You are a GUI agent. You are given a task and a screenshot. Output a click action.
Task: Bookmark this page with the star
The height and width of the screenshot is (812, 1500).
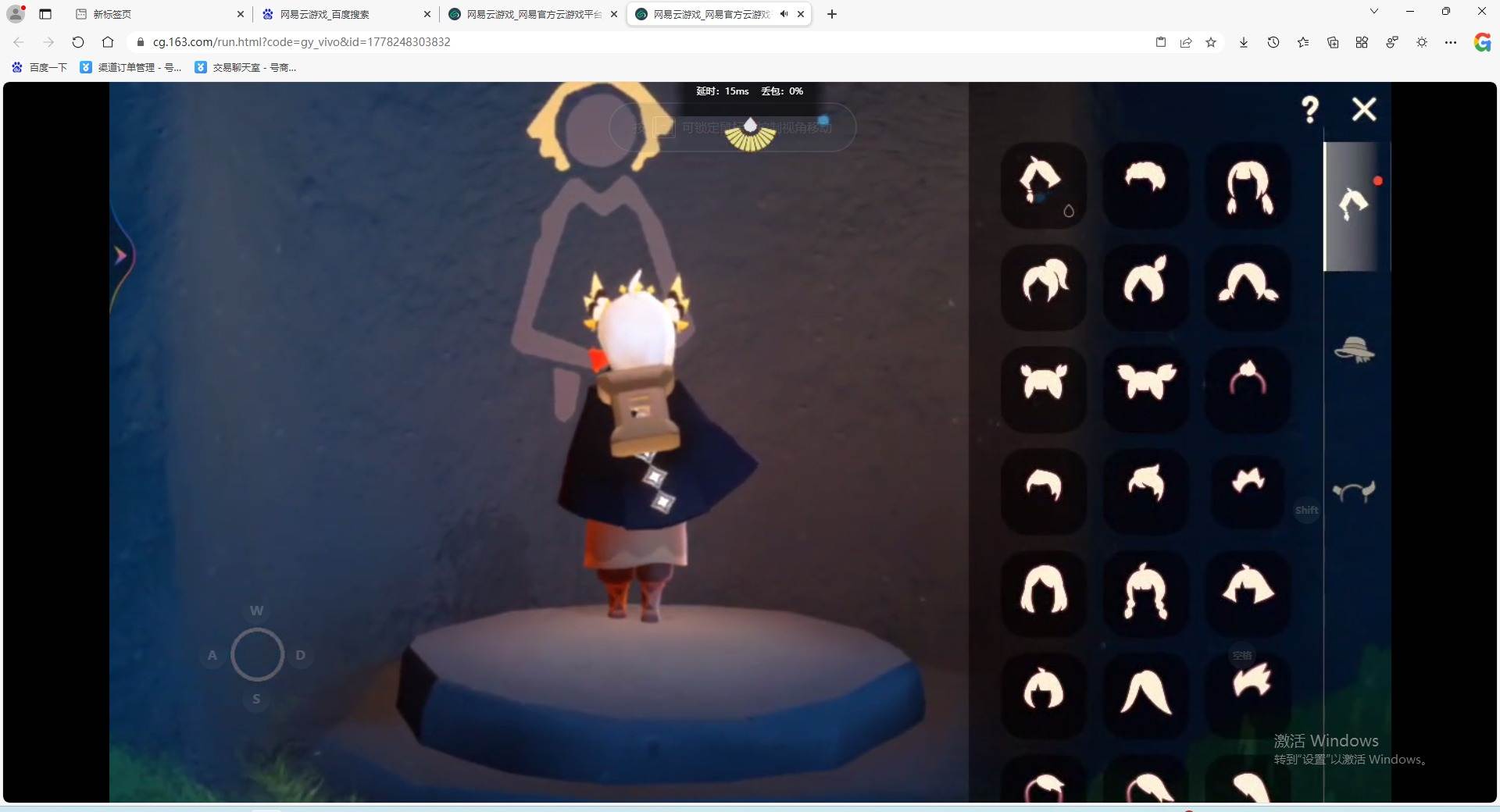(1211, 42)
